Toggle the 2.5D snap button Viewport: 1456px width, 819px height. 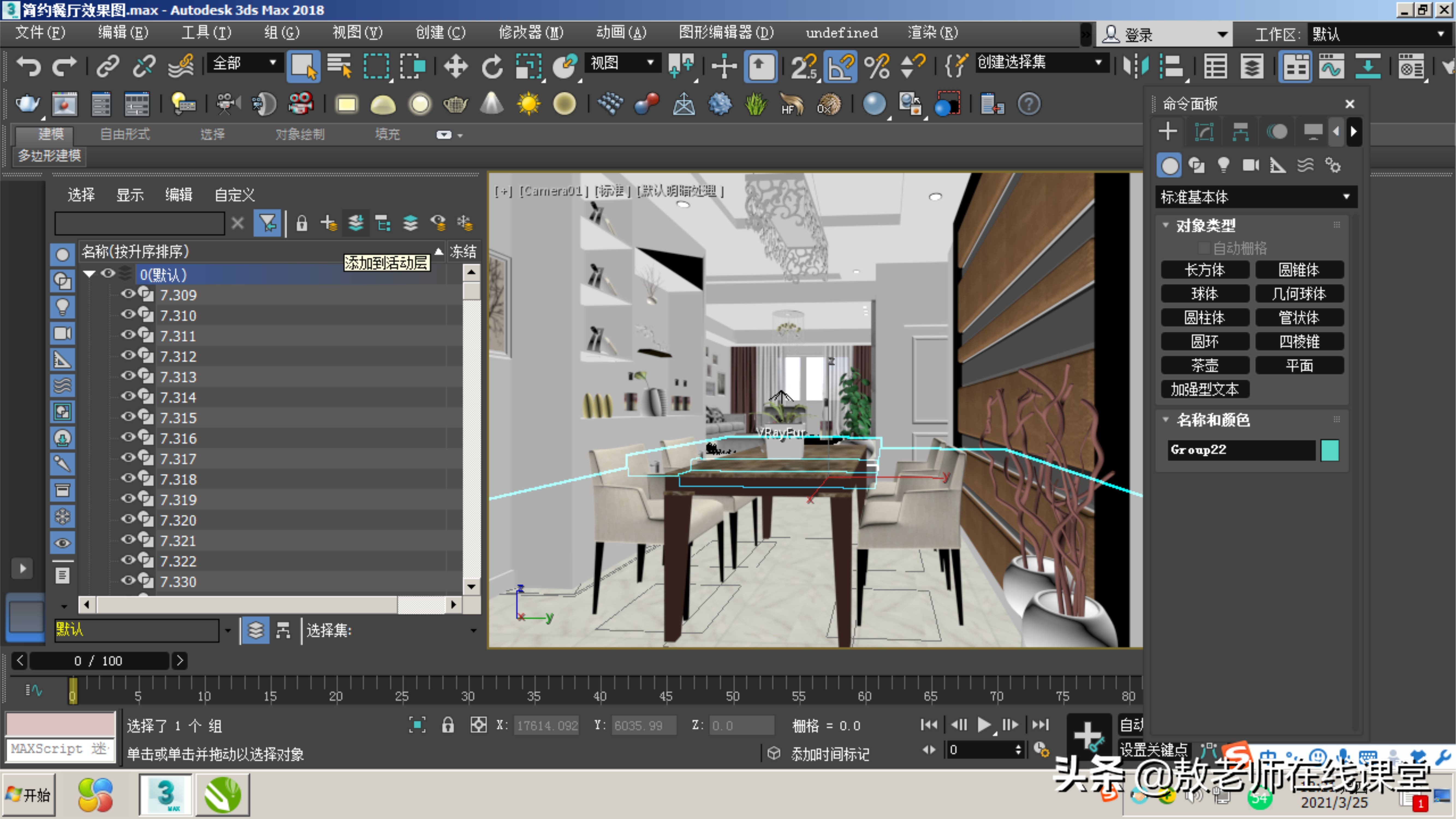[804, 66]
